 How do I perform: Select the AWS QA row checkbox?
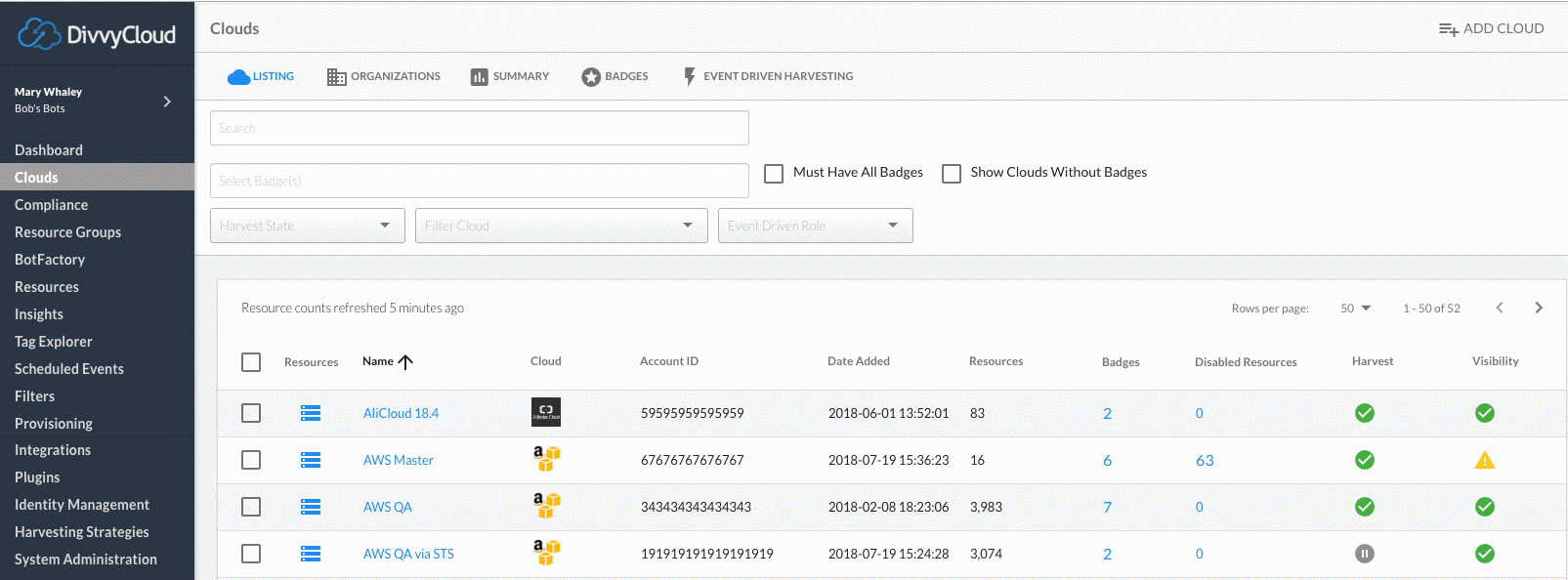click(251, 507)
